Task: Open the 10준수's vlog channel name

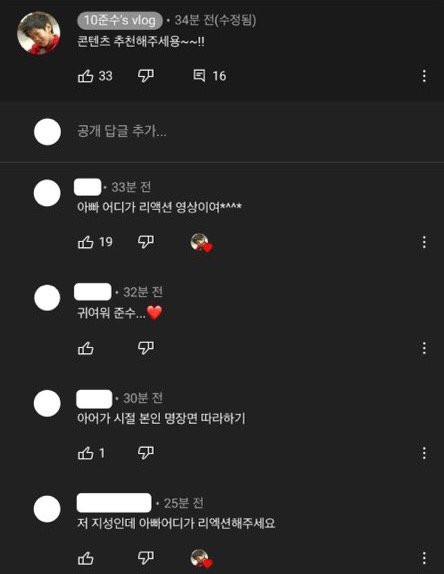Action: pyautogui.click(x=120, y=20)
